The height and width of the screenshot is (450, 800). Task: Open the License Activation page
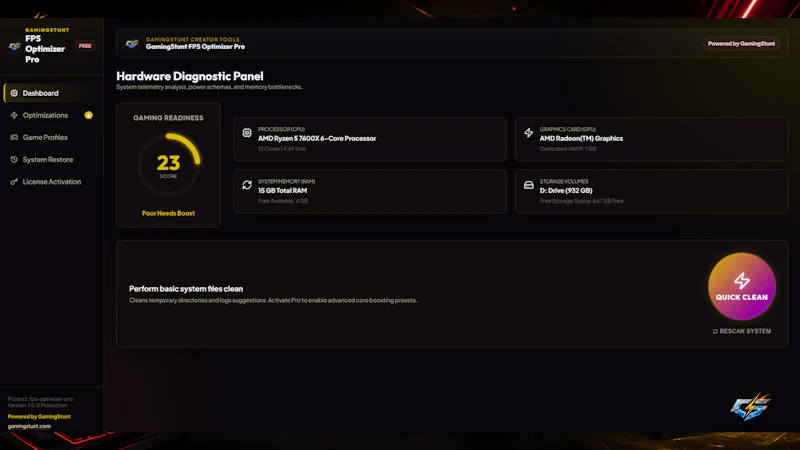[52, 182]
